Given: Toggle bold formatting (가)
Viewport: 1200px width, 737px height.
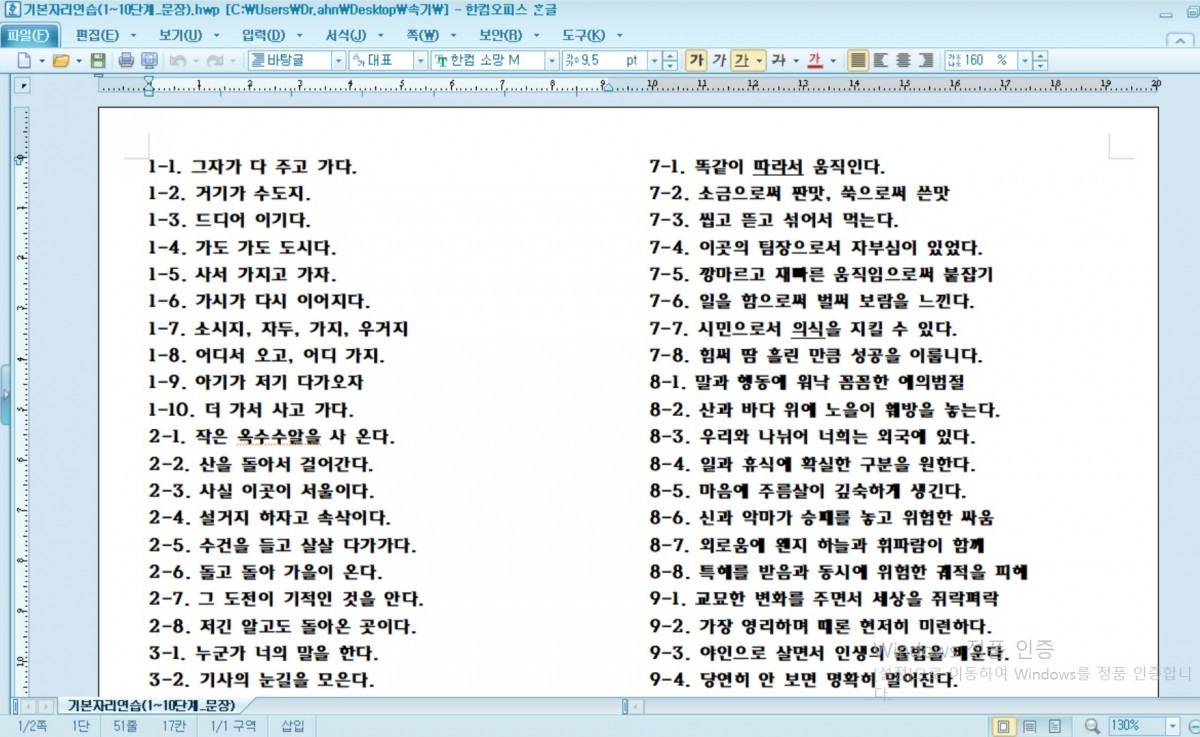Looking at the screenshot, I should pyautogui.click(x=697, y=61).
